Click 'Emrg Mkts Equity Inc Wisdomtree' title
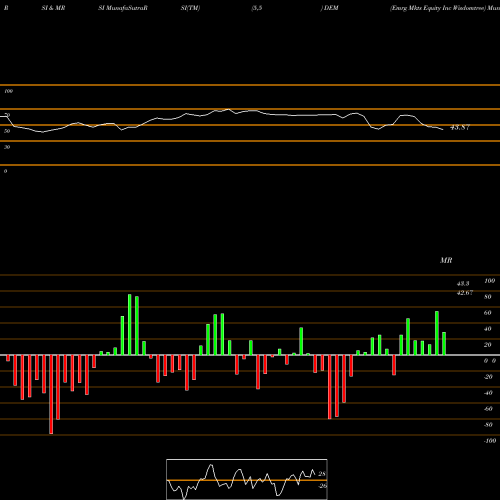The image size is (500, 500). tap(438, 8)
